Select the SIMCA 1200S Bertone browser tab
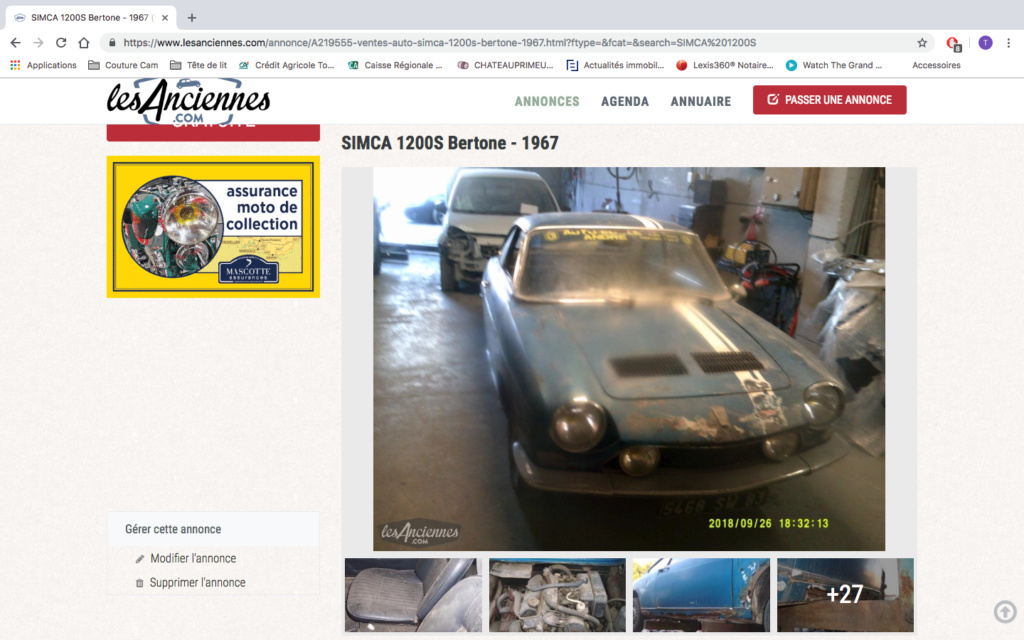1024x640 pixels. pyautogui.click(x=90, y=18)
